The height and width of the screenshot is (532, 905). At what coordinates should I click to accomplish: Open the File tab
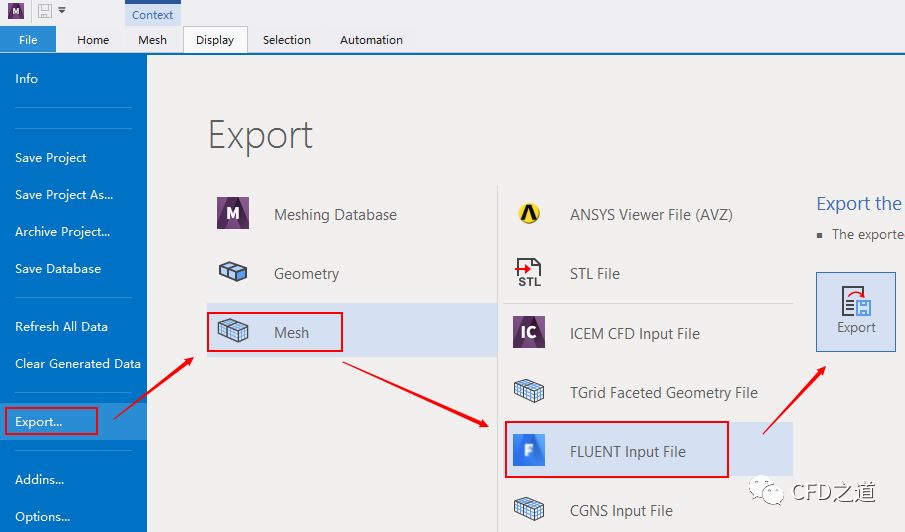(x=28, y=40)
